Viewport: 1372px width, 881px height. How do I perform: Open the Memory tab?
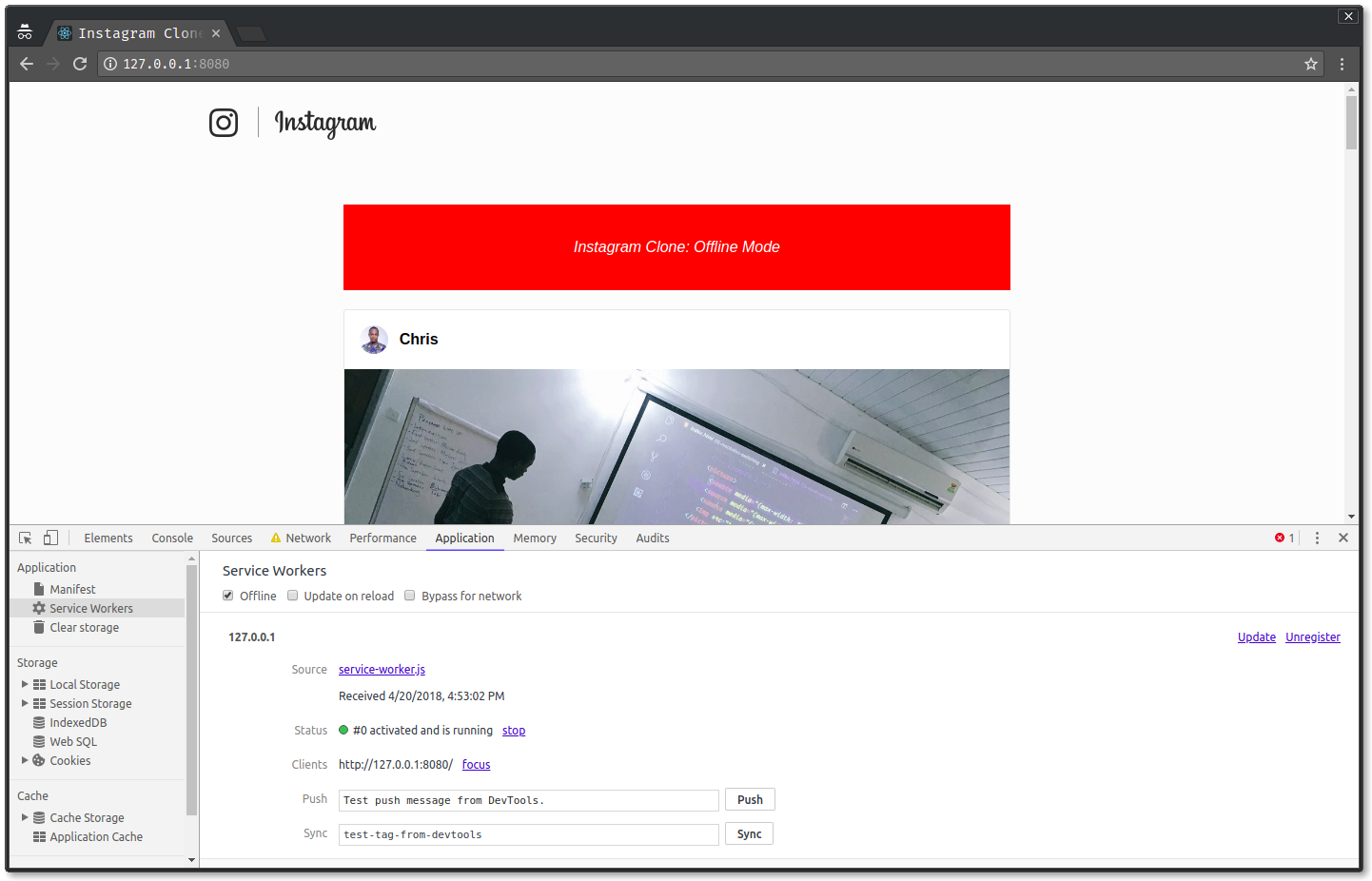pos(535,538)
